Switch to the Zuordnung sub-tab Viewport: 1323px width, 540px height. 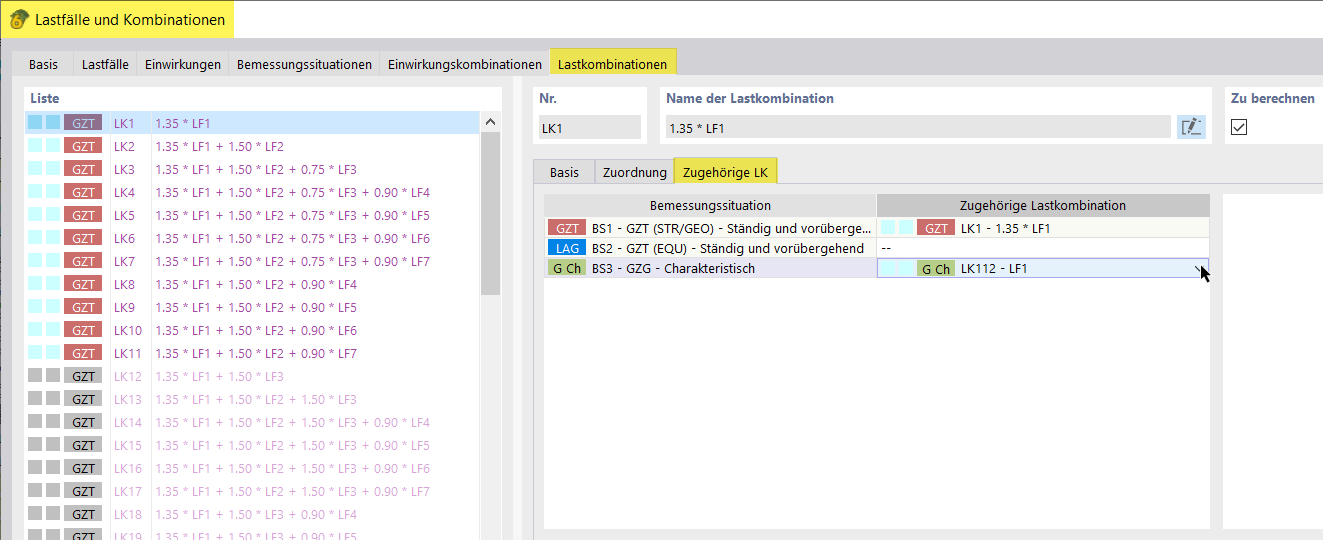(x=634, y=172)
